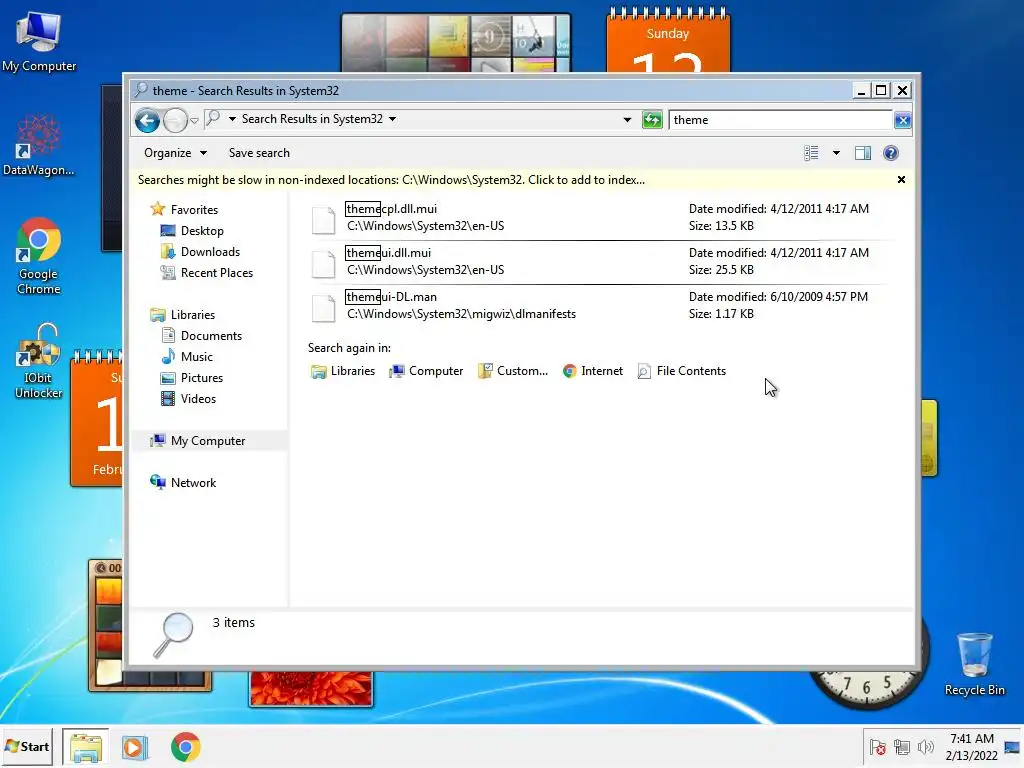Viewport: 1024px width, 768px height.
Task: Open Chrome from the taskbar
Action: [185, 747]
